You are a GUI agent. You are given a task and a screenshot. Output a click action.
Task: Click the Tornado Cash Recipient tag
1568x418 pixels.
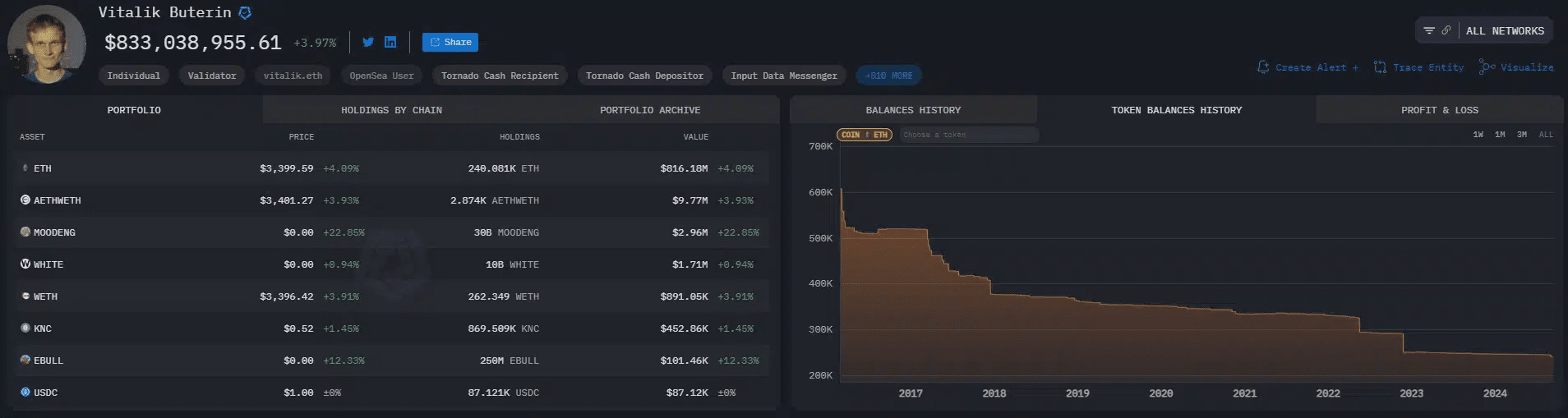(500, 76)
